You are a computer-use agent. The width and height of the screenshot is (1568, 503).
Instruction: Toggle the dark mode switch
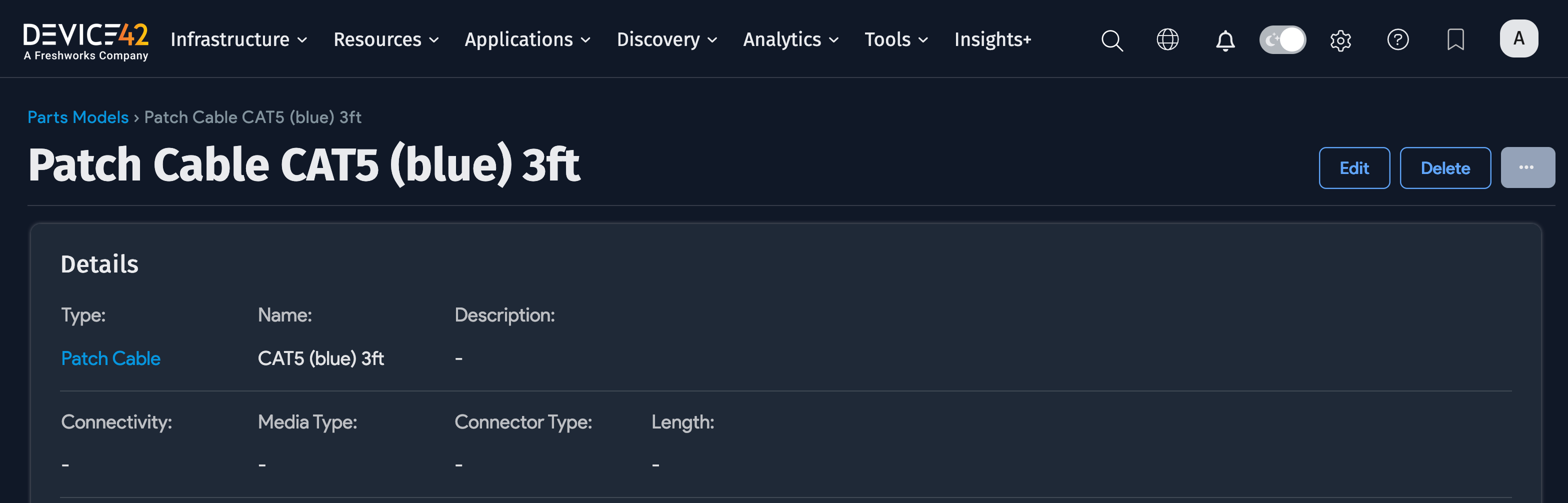[1282, 40]
